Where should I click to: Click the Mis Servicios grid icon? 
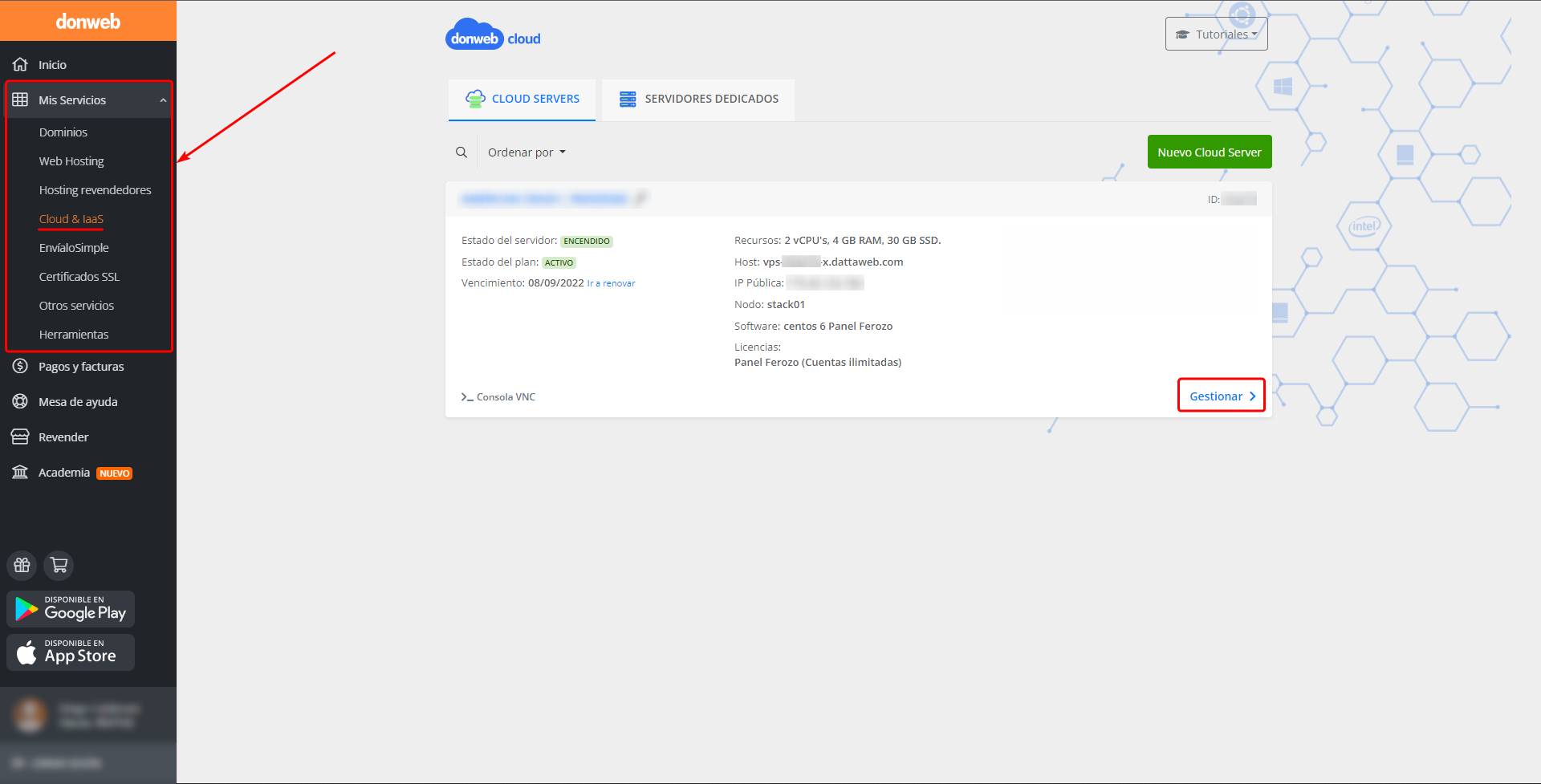pyautogui.click(x=20, y=100)
